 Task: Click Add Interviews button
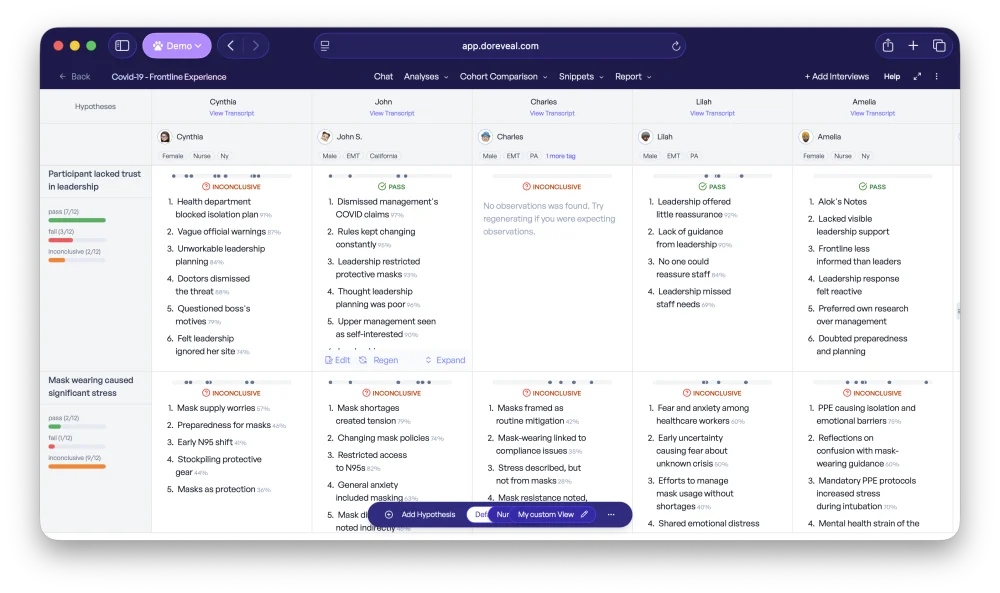pyautogui.click(x=837, y=77)
